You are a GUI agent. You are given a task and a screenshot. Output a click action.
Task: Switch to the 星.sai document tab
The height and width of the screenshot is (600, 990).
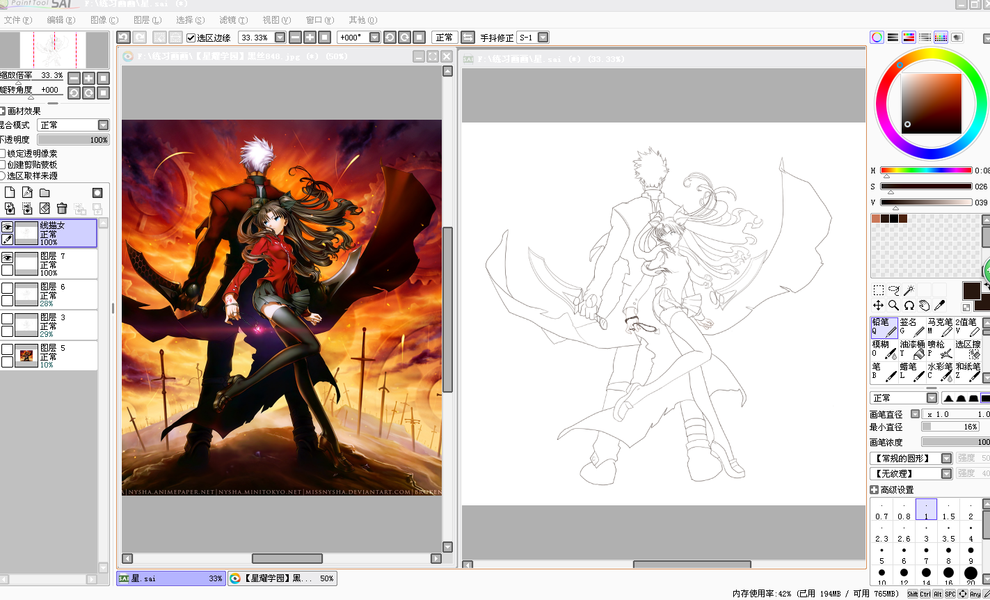point(171,579)
